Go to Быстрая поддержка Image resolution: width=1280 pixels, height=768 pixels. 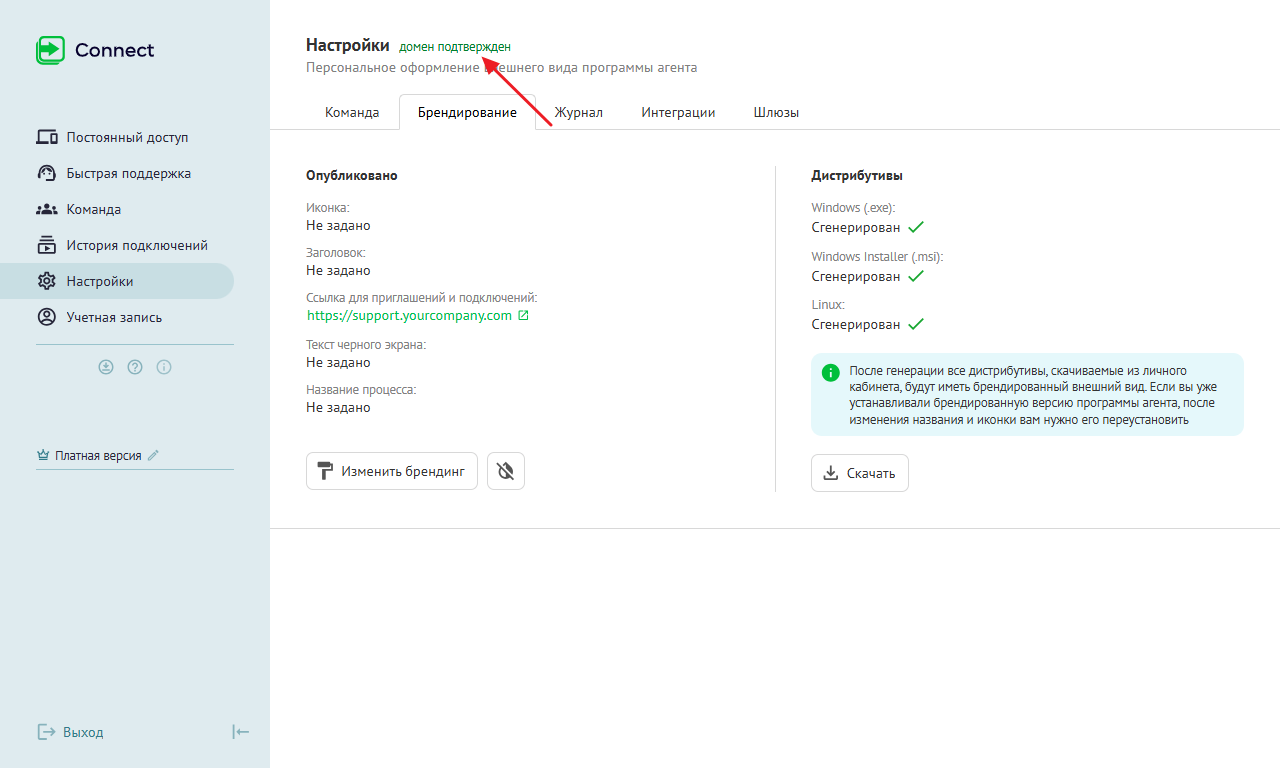point(128,173)
